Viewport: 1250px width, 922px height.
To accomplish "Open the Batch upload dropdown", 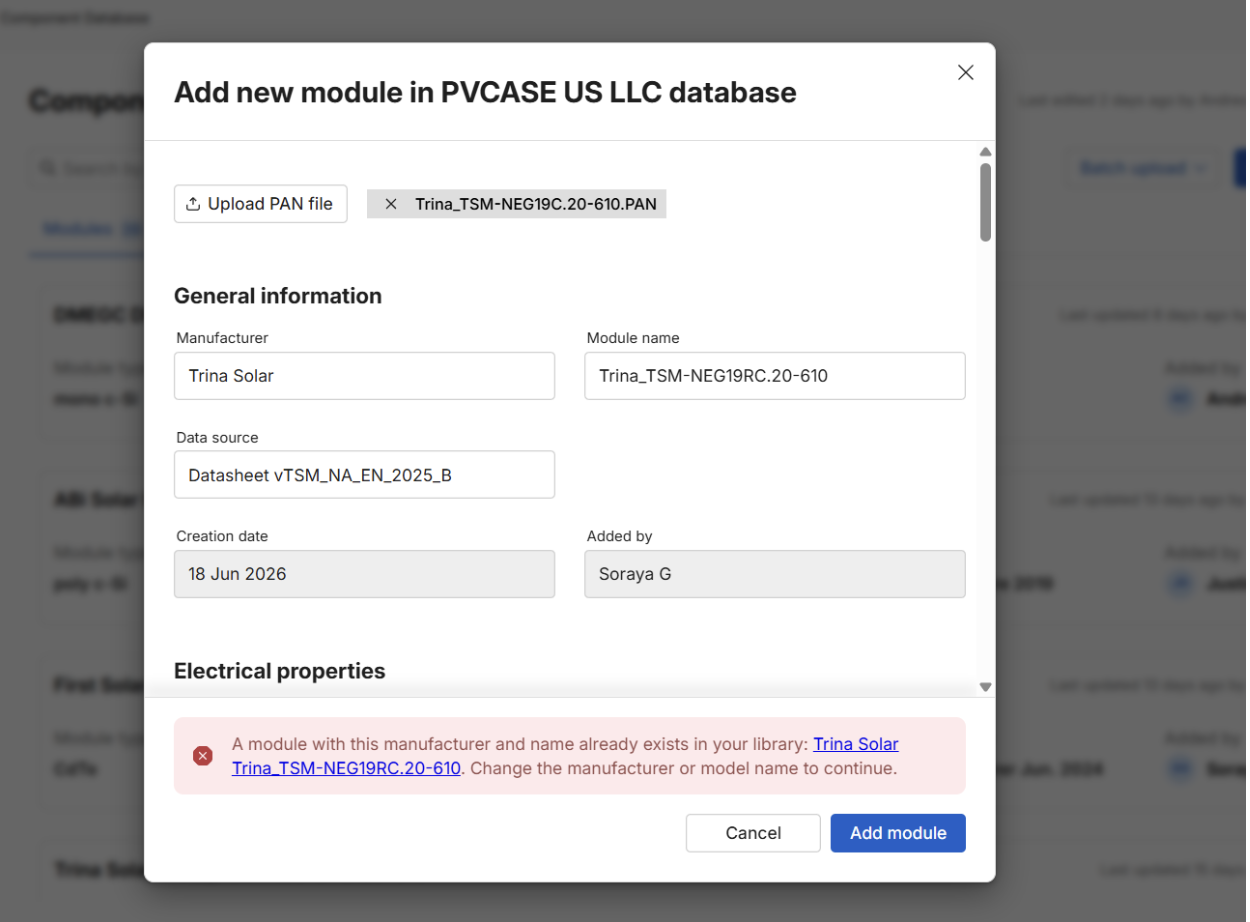I will (x=1142, y=168).
